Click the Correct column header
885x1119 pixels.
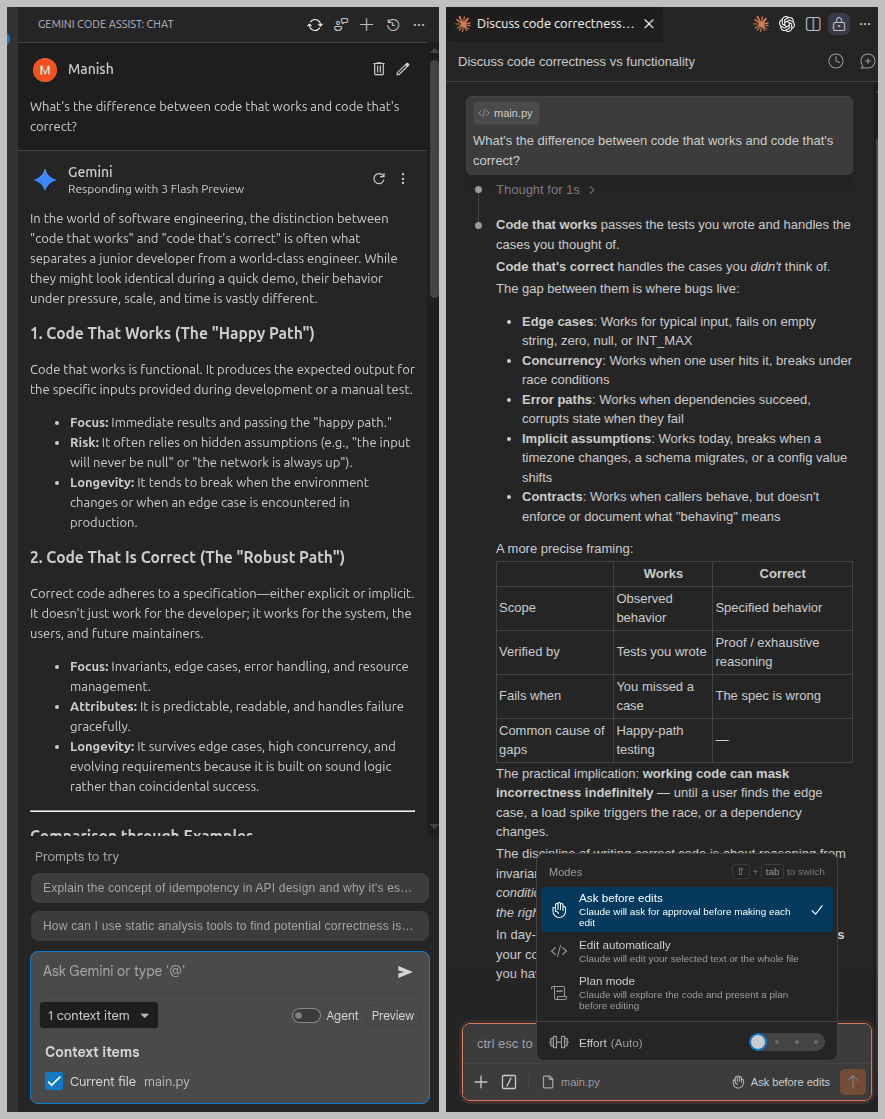coord(782,574)
